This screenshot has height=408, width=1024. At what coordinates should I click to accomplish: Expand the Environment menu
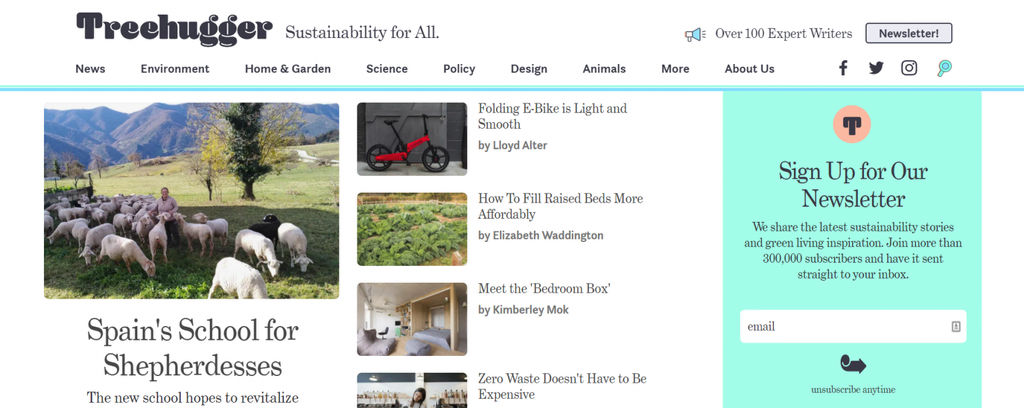(x=175, y=69)
